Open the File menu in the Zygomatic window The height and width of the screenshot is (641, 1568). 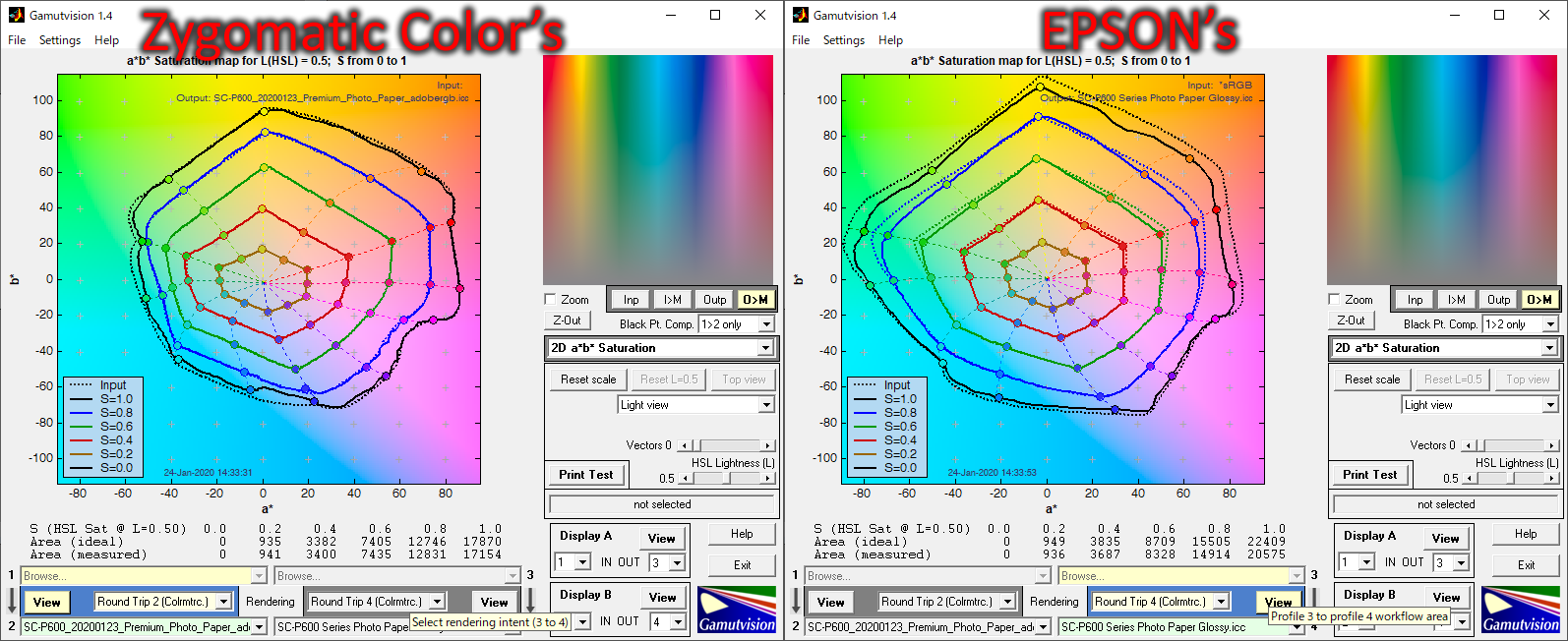click(x=17, y=40)
